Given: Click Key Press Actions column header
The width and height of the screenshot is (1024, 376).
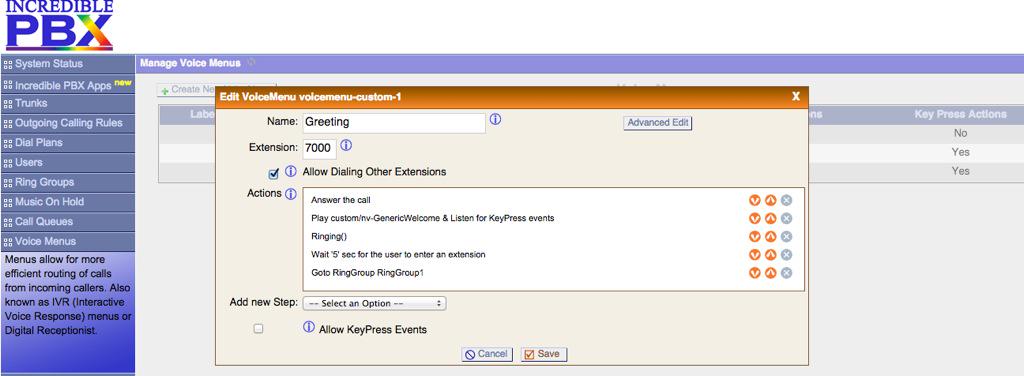Looking at the screenshot, I should [960, 114].
